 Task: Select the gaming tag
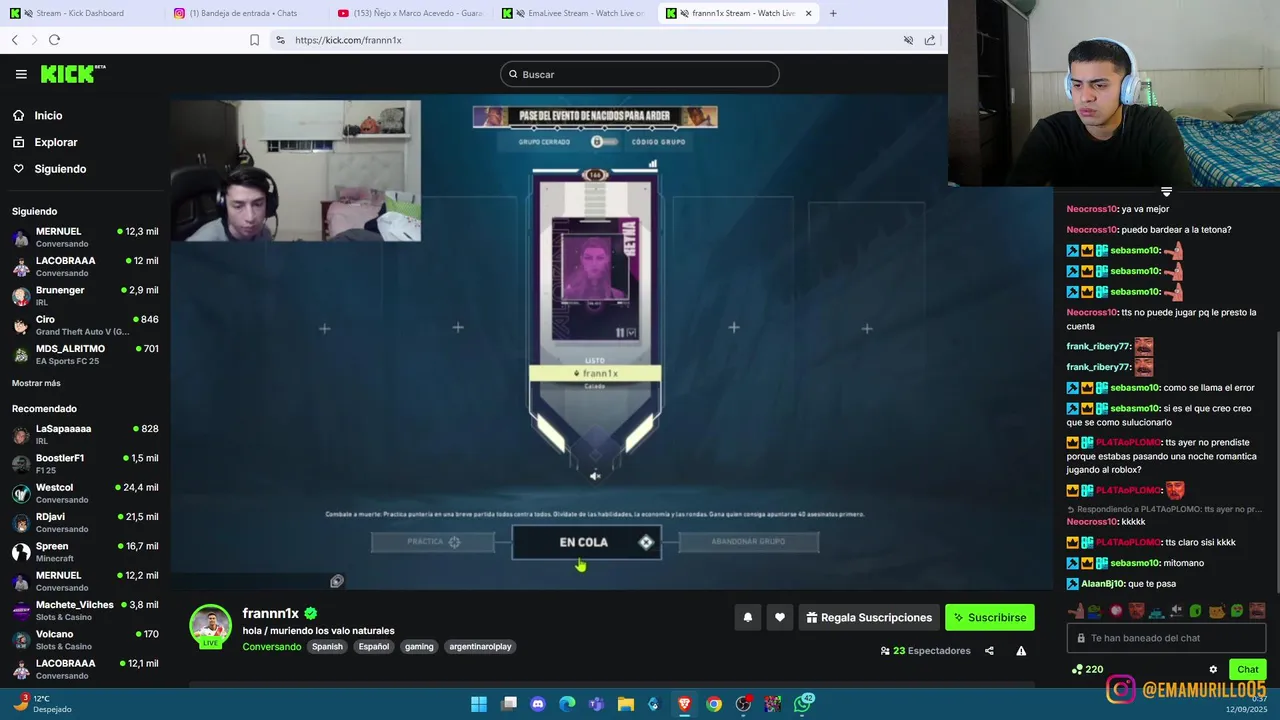click(x=419, y=647)
